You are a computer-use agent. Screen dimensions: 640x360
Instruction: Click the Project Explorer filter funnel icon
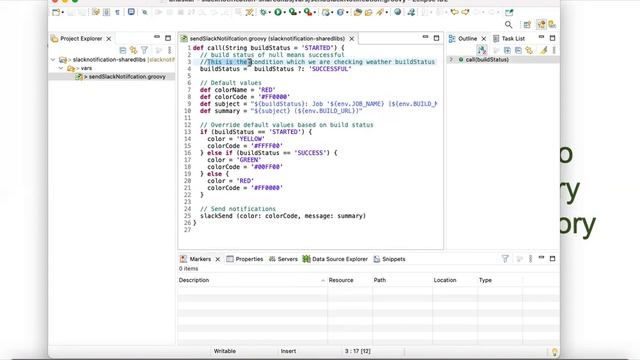144,50
